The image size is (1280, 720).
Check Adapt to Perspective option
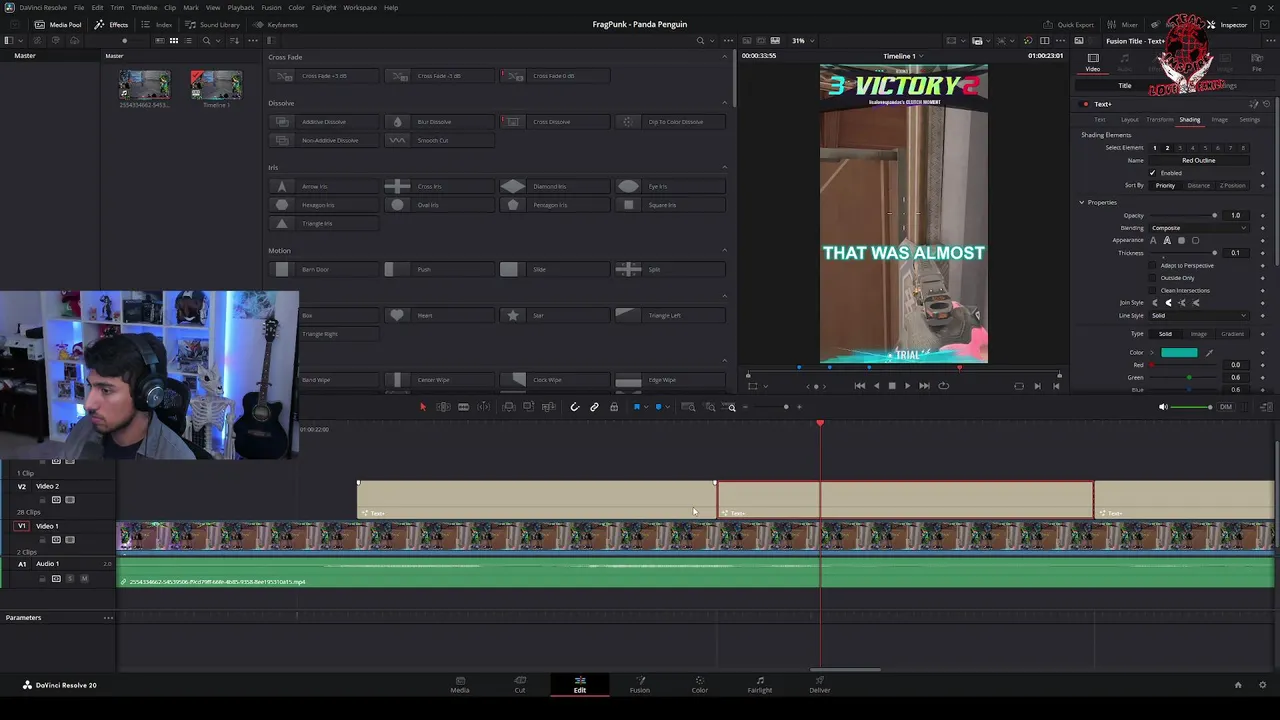click(x=1152, y=265)
